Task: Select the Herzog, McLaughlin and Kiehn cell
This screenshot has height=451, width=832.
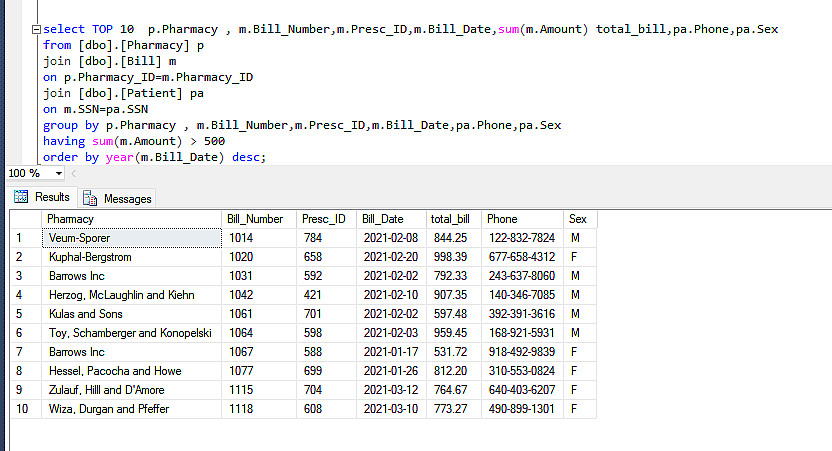Action: coord(132,295)
